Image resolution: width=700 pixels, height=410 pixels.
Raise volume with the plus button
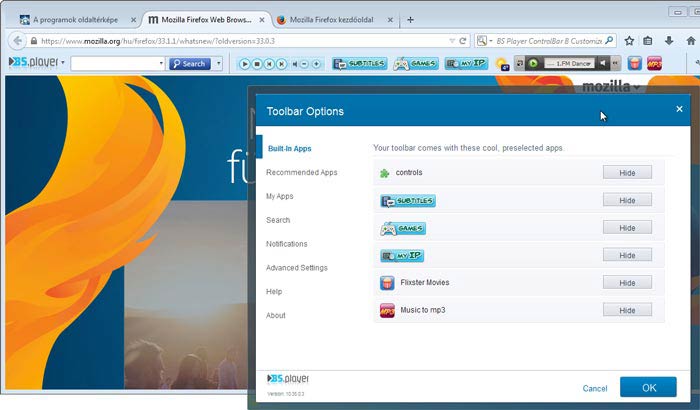click(x=317, y=64)
